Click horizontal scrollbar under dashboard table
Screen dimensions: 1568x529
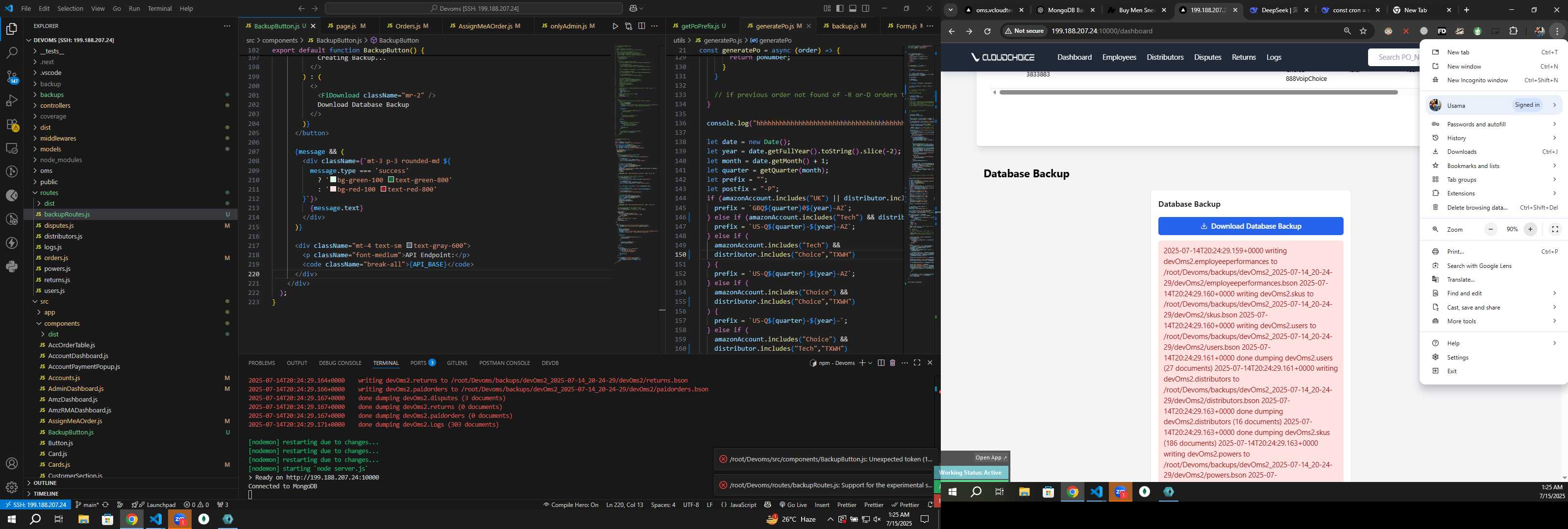click(1198, 93)
